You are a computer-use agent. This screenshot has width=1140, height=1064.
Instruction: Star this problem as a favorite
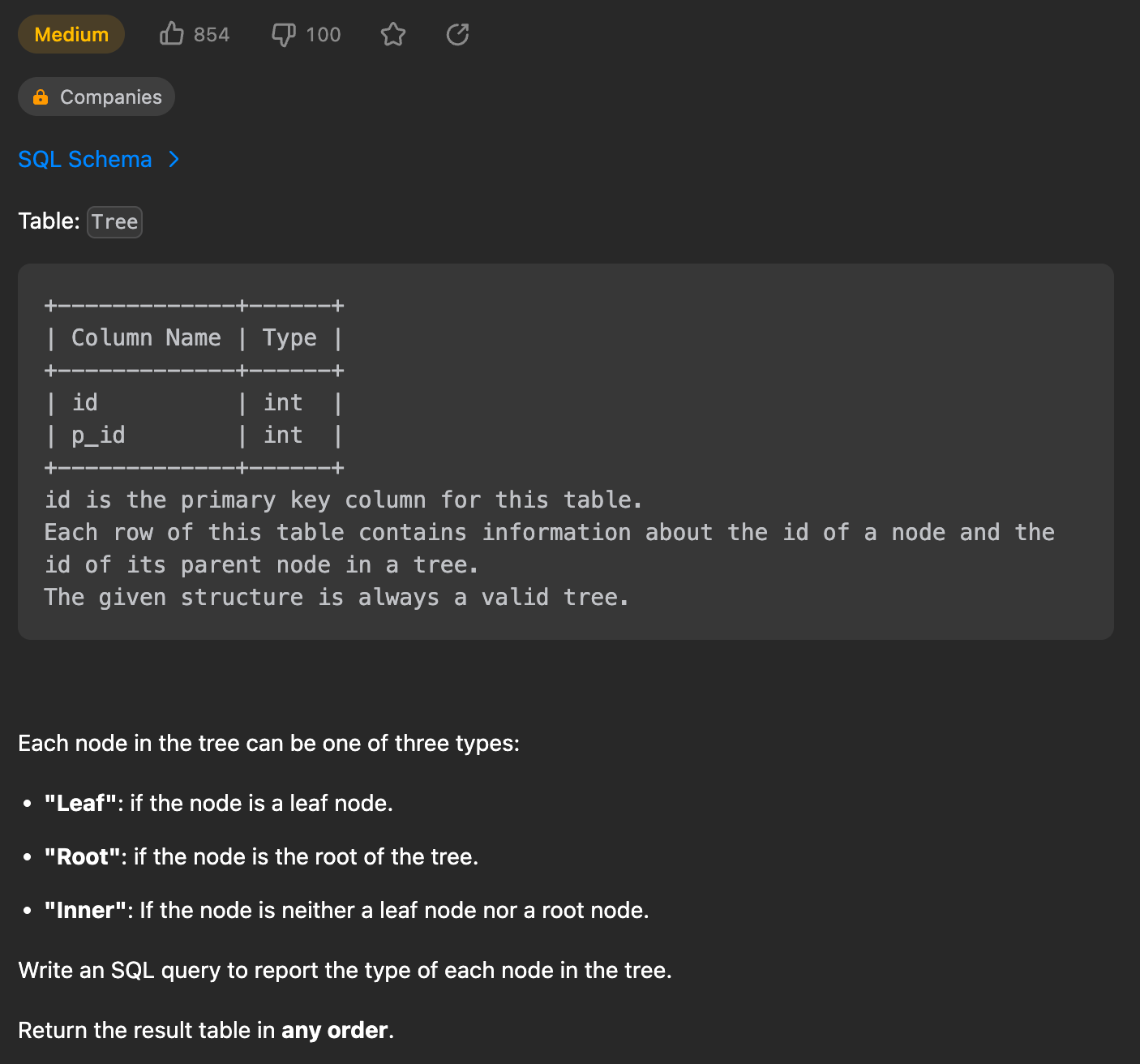pos(393,34)
